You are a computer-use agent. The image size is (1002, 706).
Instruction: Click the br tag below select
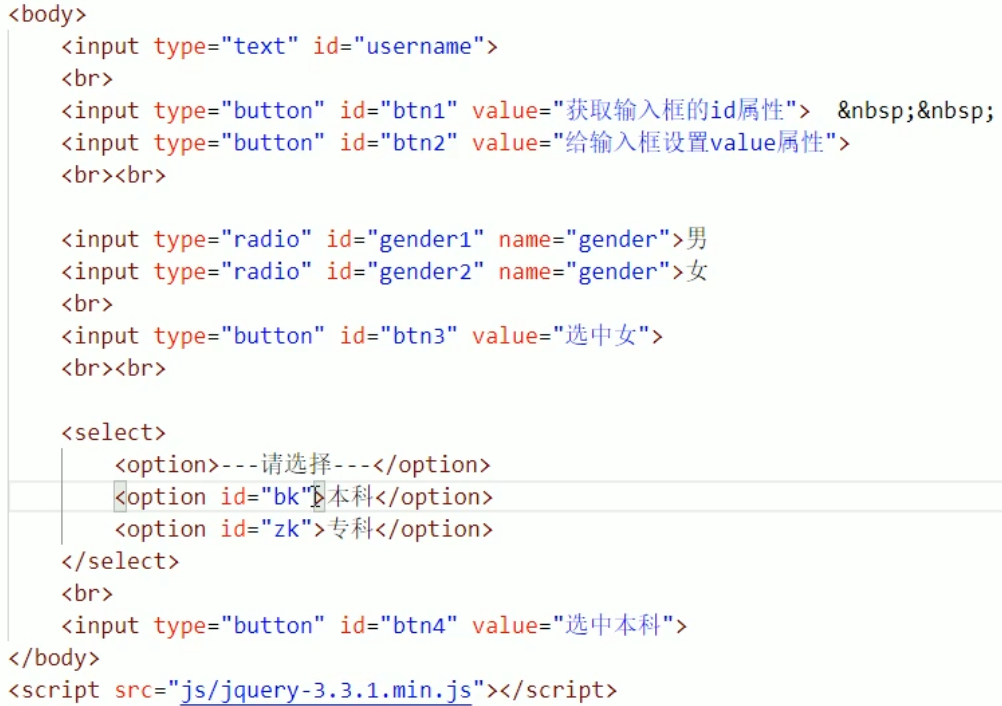click(87, 593)
